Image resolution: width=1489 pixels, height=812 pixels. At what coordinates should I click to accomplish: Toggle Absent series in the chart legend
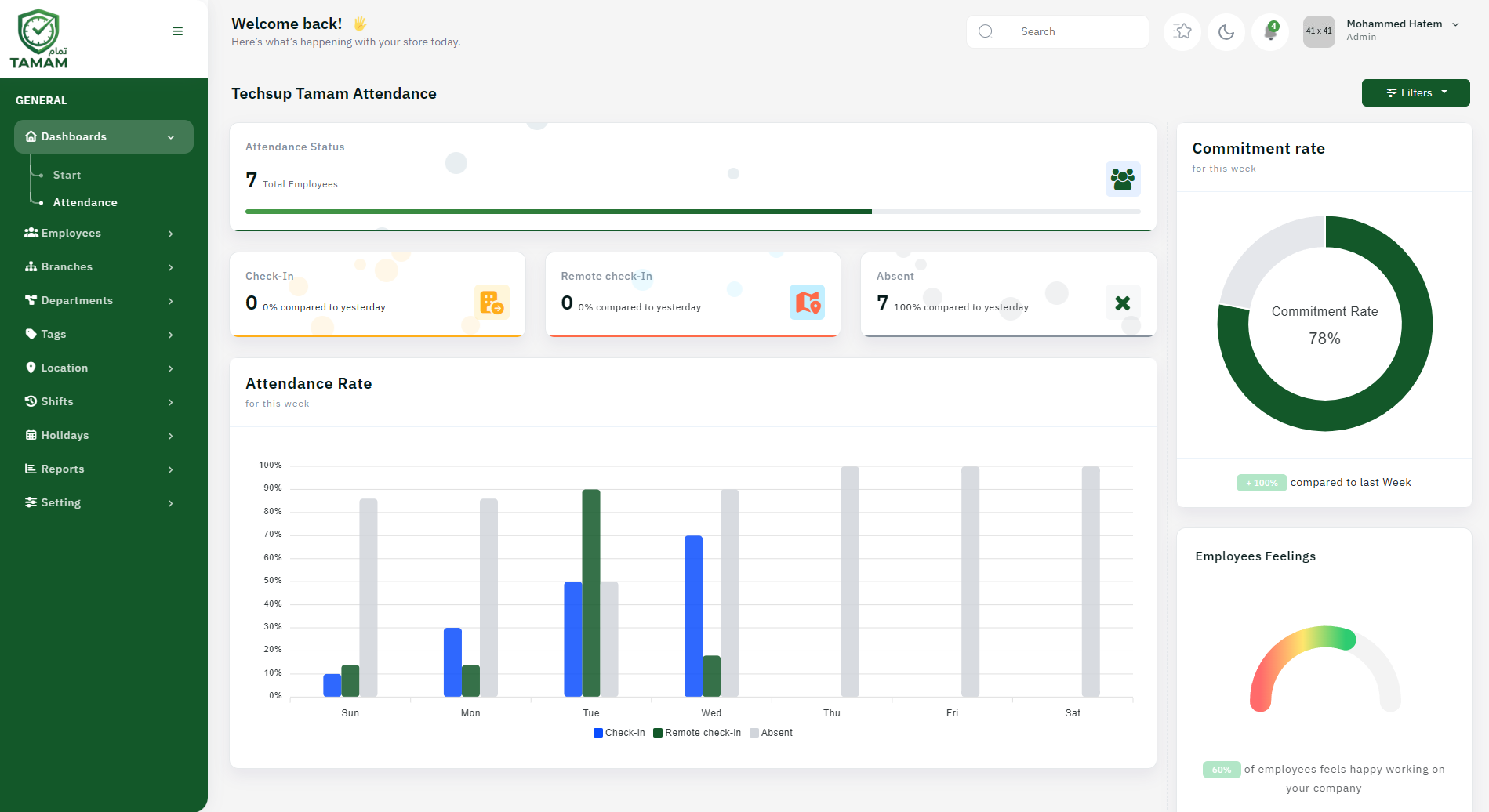(772, 732)
